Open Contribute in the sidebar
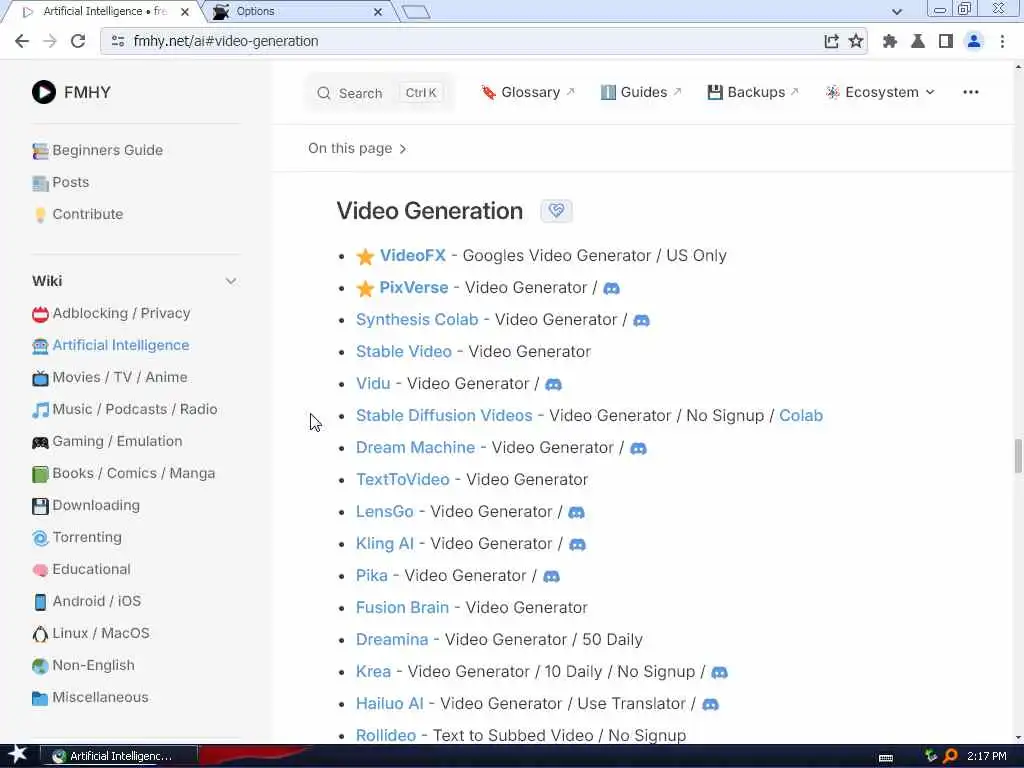Image resolution: width=1024 pixels, height=768 pixels. pos(78,214)
